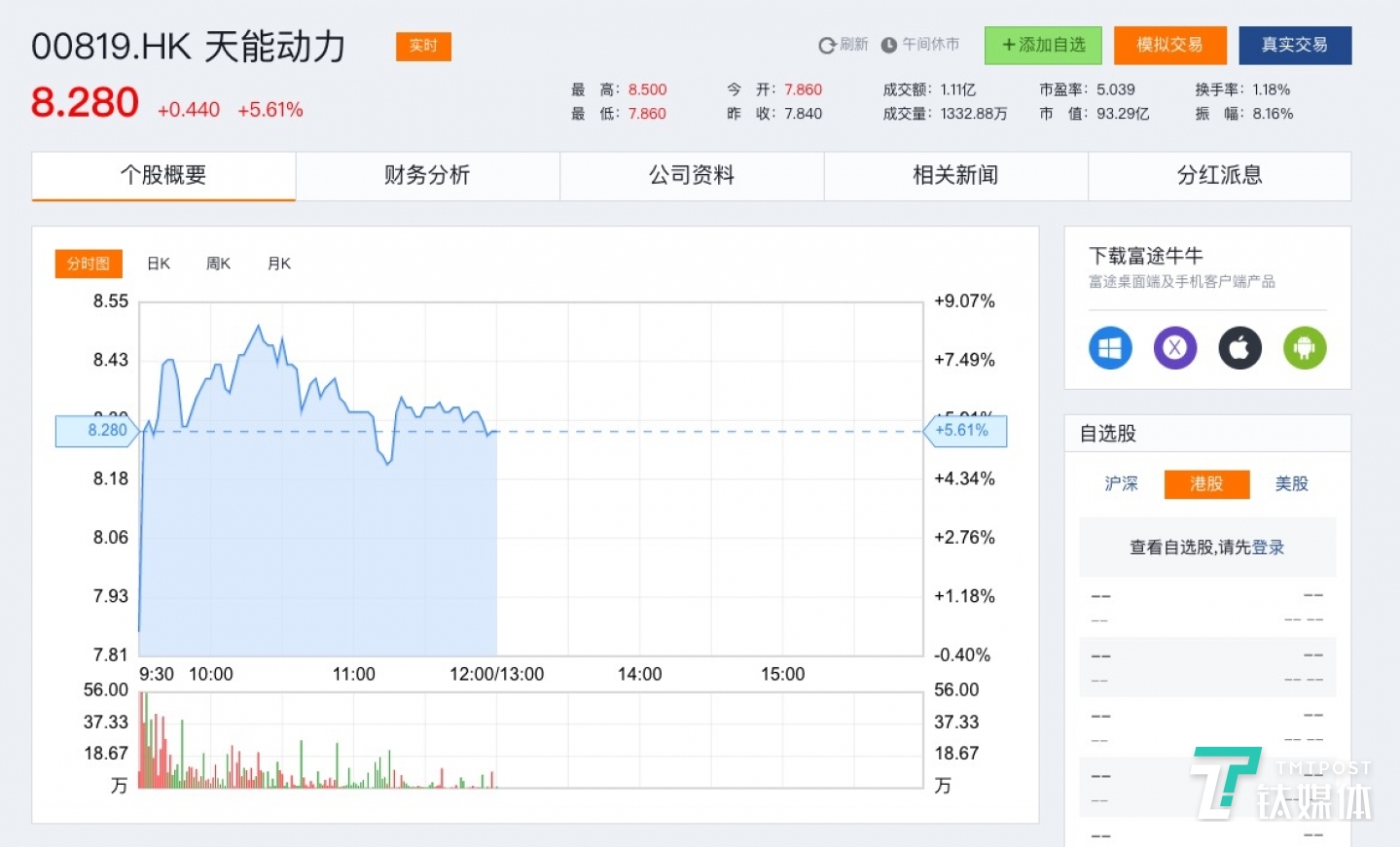Click the 登录 login link

[x=1268, y=547]
